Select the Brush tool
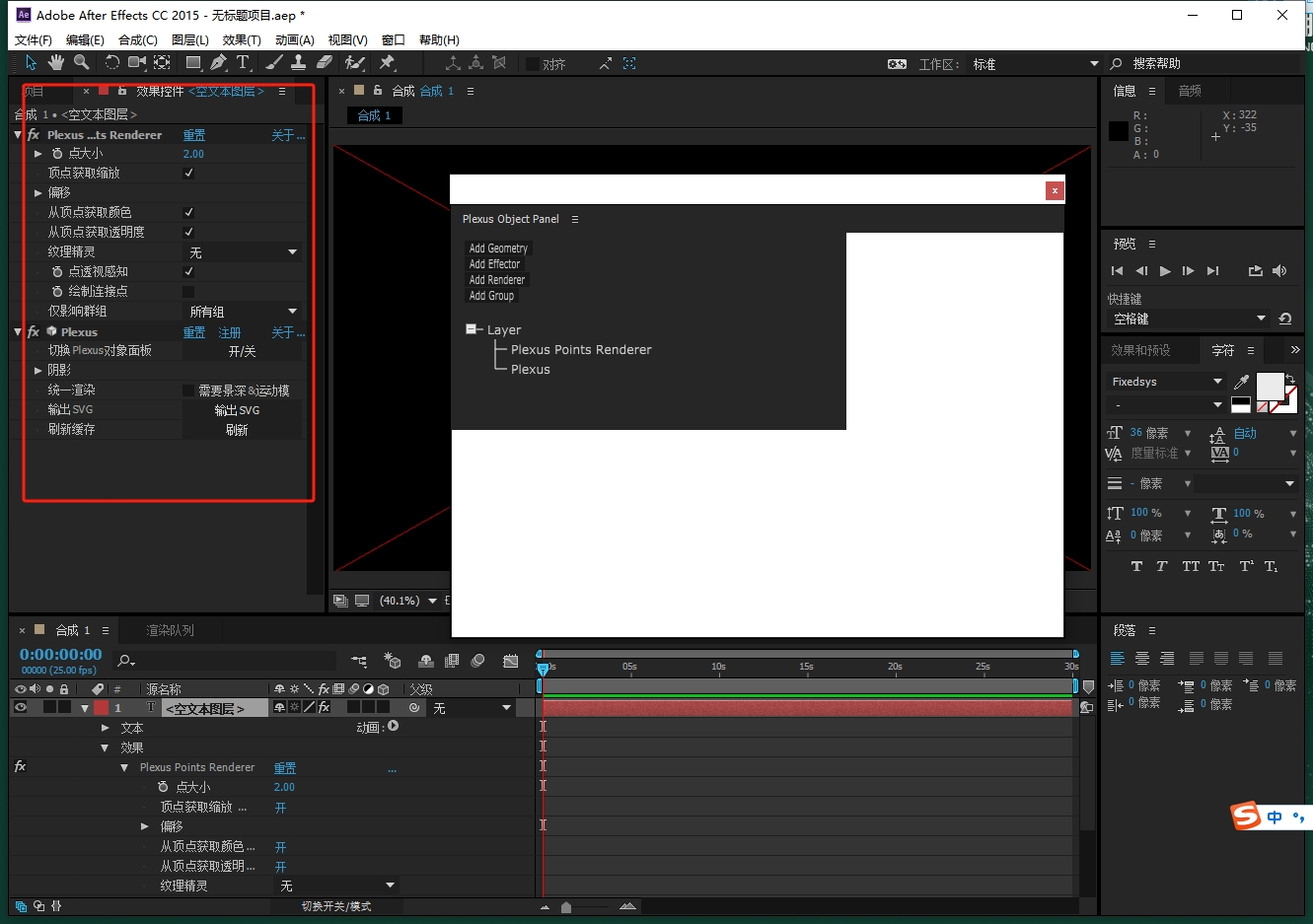Screen dimensions: 1313x924 tap(274, 63)
